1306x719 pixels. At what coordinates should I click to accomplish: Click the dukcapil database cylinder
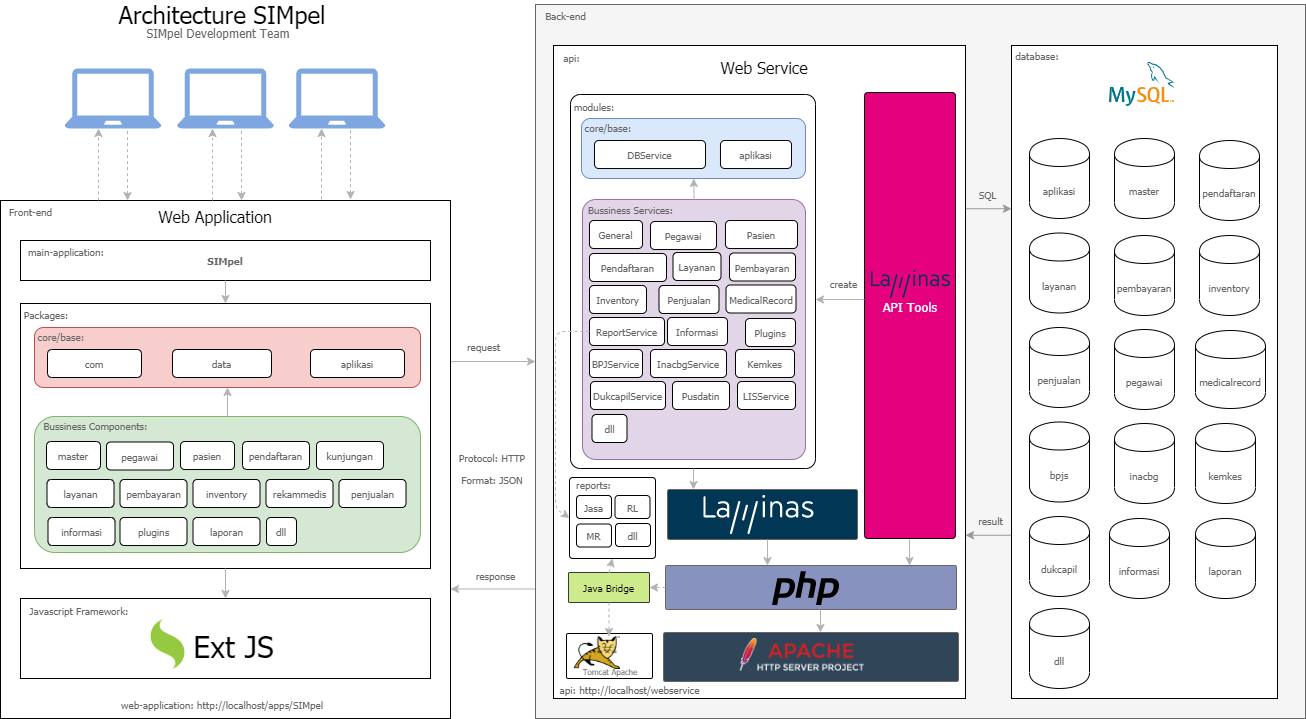coord(1058,567)
